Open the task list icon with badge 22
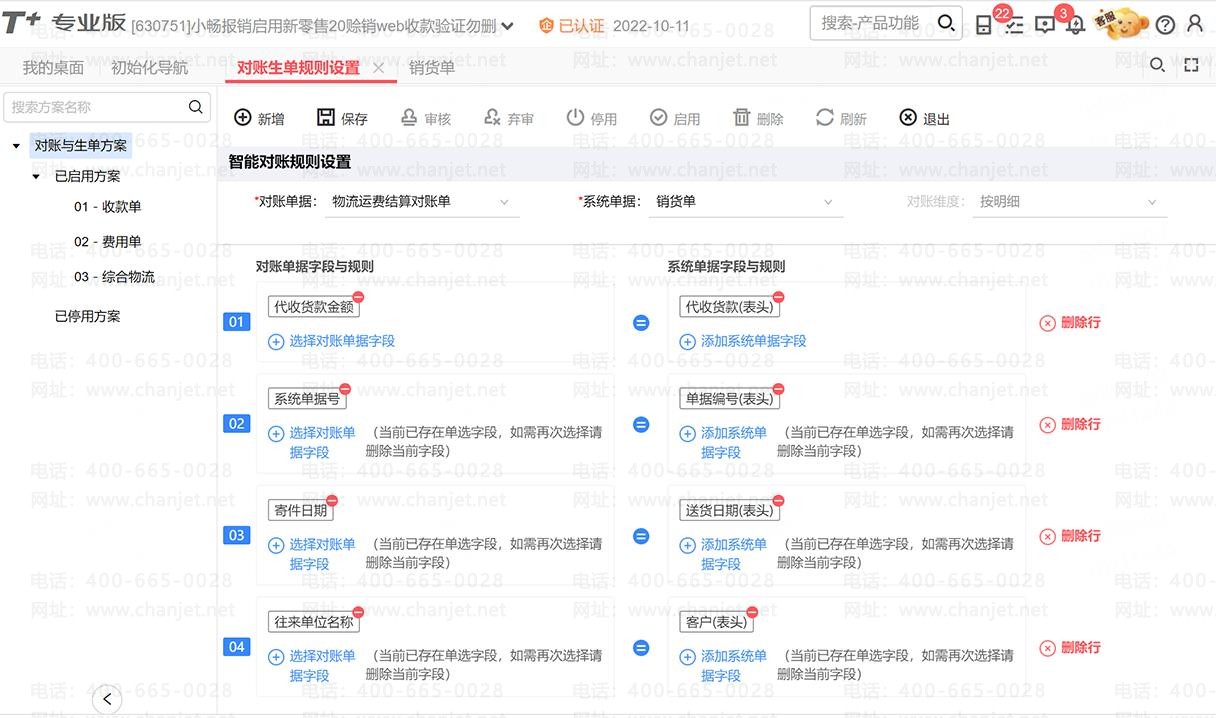 [1014, 25]
